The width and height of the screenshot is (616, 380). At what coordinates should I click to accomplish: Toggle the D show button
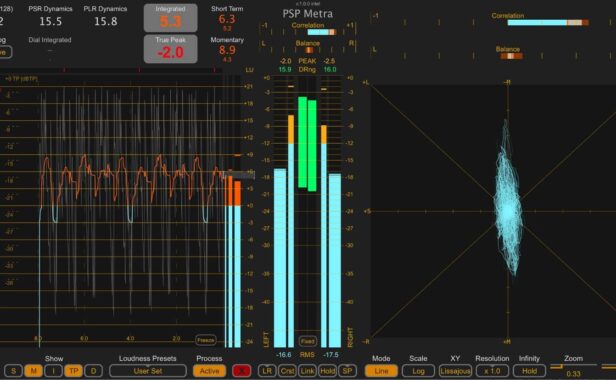pyautogui.click(x=94, y=371)
